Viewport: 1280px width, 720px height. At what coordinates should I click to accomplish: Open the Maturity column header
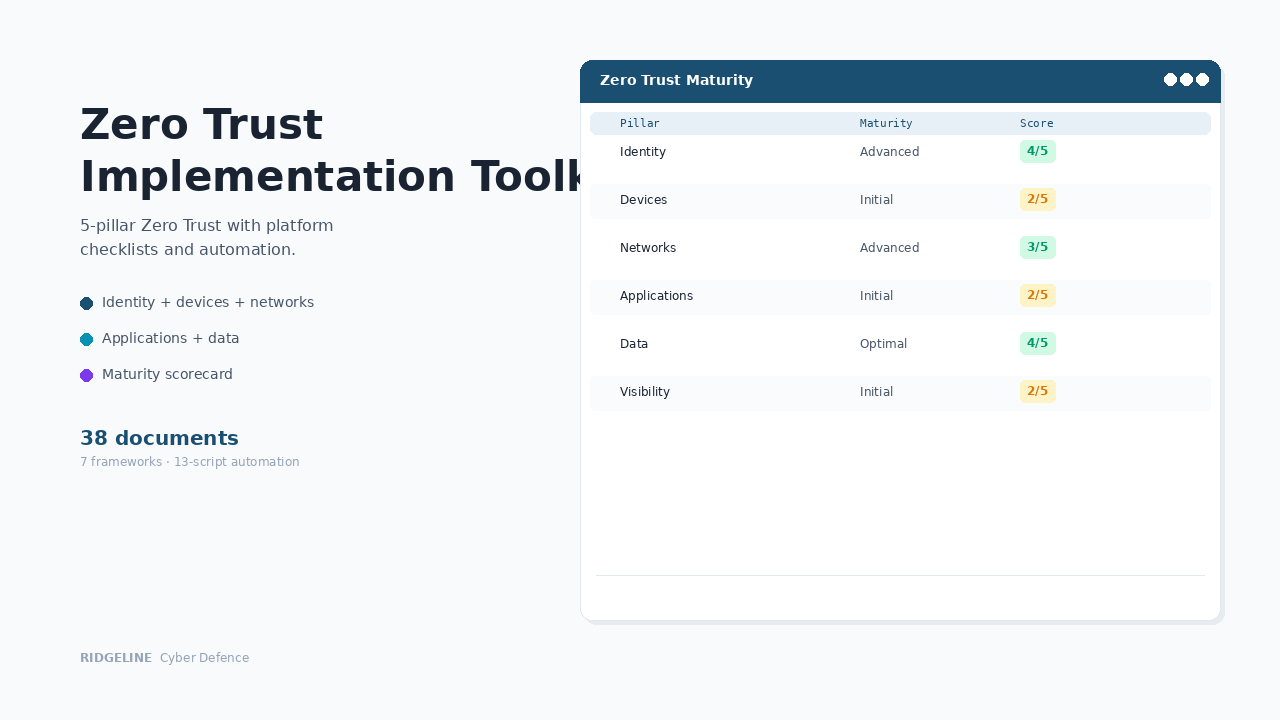coord(886,123)
